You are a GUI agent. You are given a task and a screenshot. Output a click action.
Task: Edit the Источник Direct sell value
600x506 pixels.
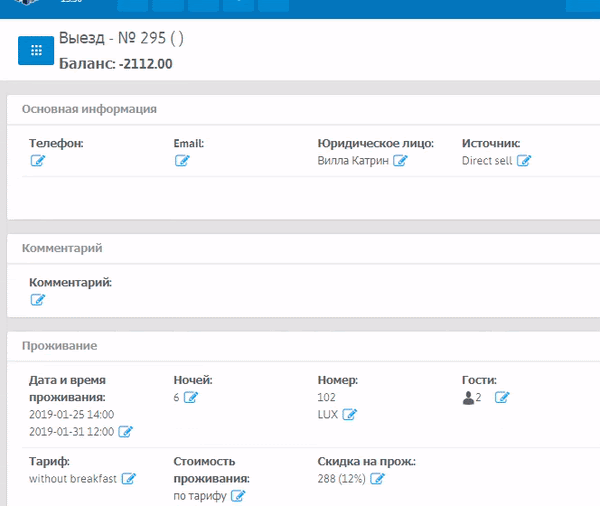[524, 161]
